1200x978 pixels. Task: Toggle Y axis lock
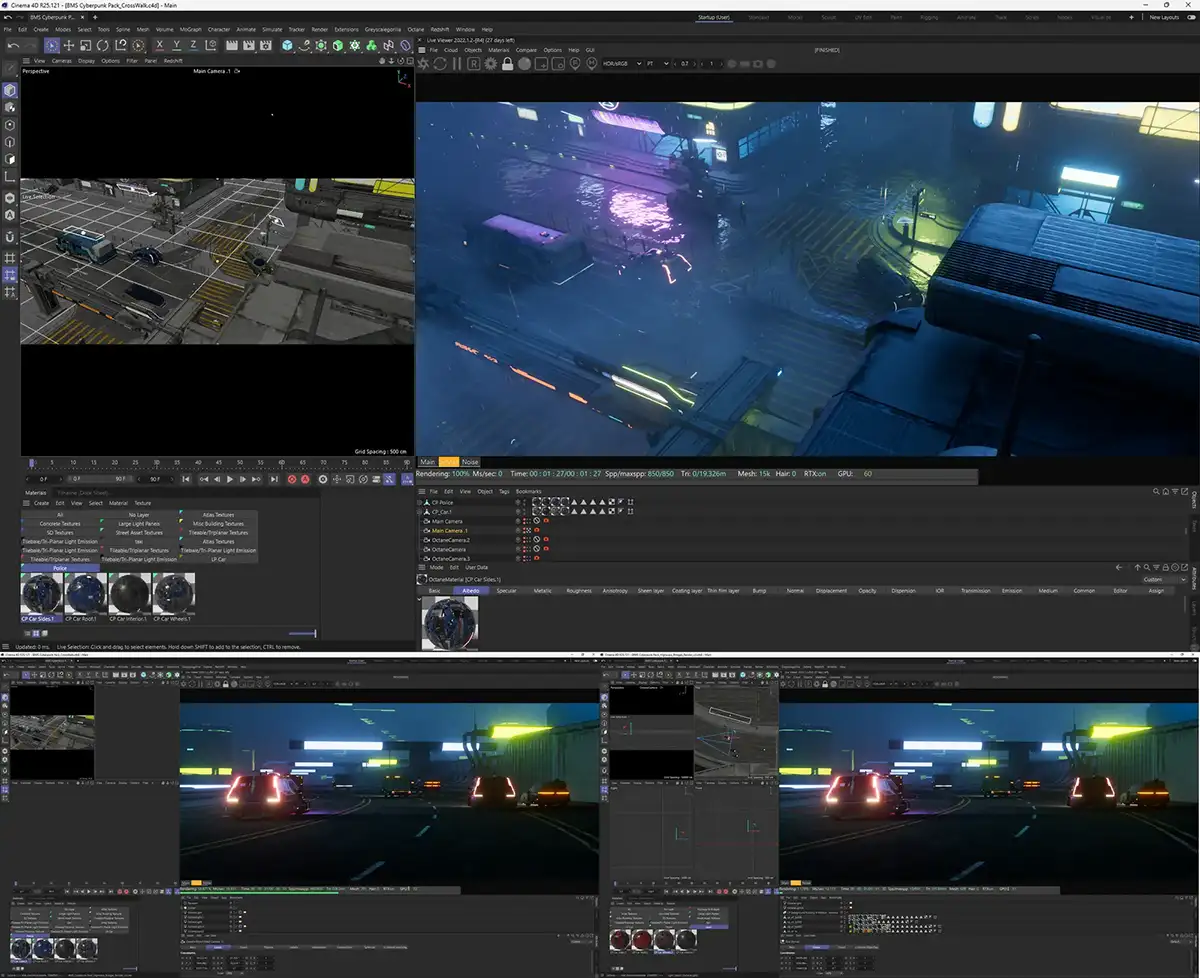tap(176, 45)
